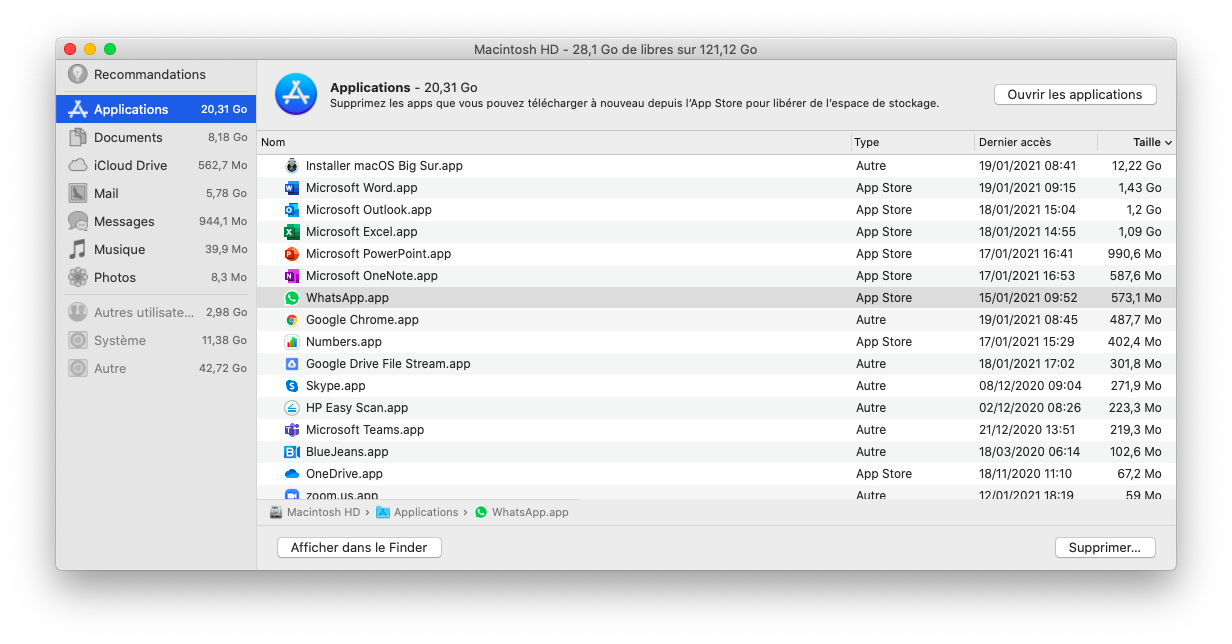Image resolution: width=1232 pixels, height=644 pixels.
Task: Click the Musique note icon in sidebar
Action: pos(78,249)
